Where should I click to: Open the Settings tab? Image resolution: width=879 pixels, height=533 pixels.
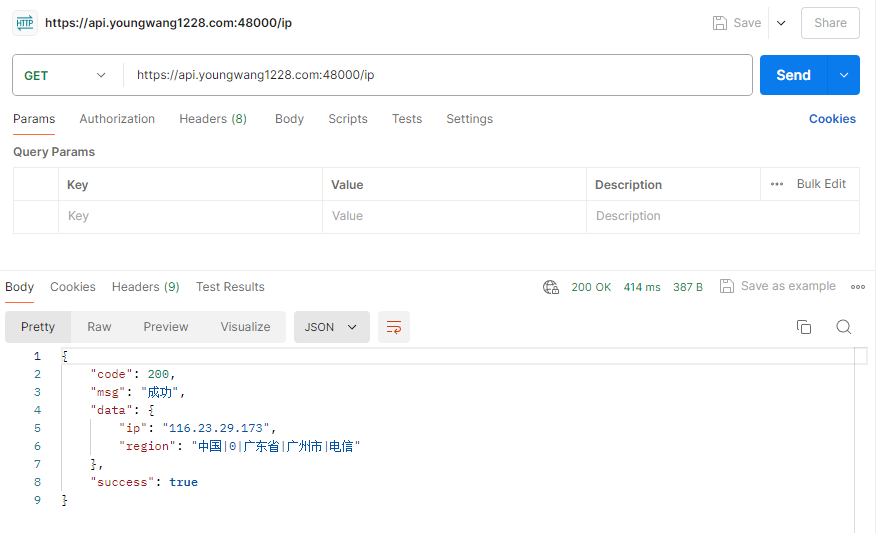pyautogui.click(x=469, y=119)
